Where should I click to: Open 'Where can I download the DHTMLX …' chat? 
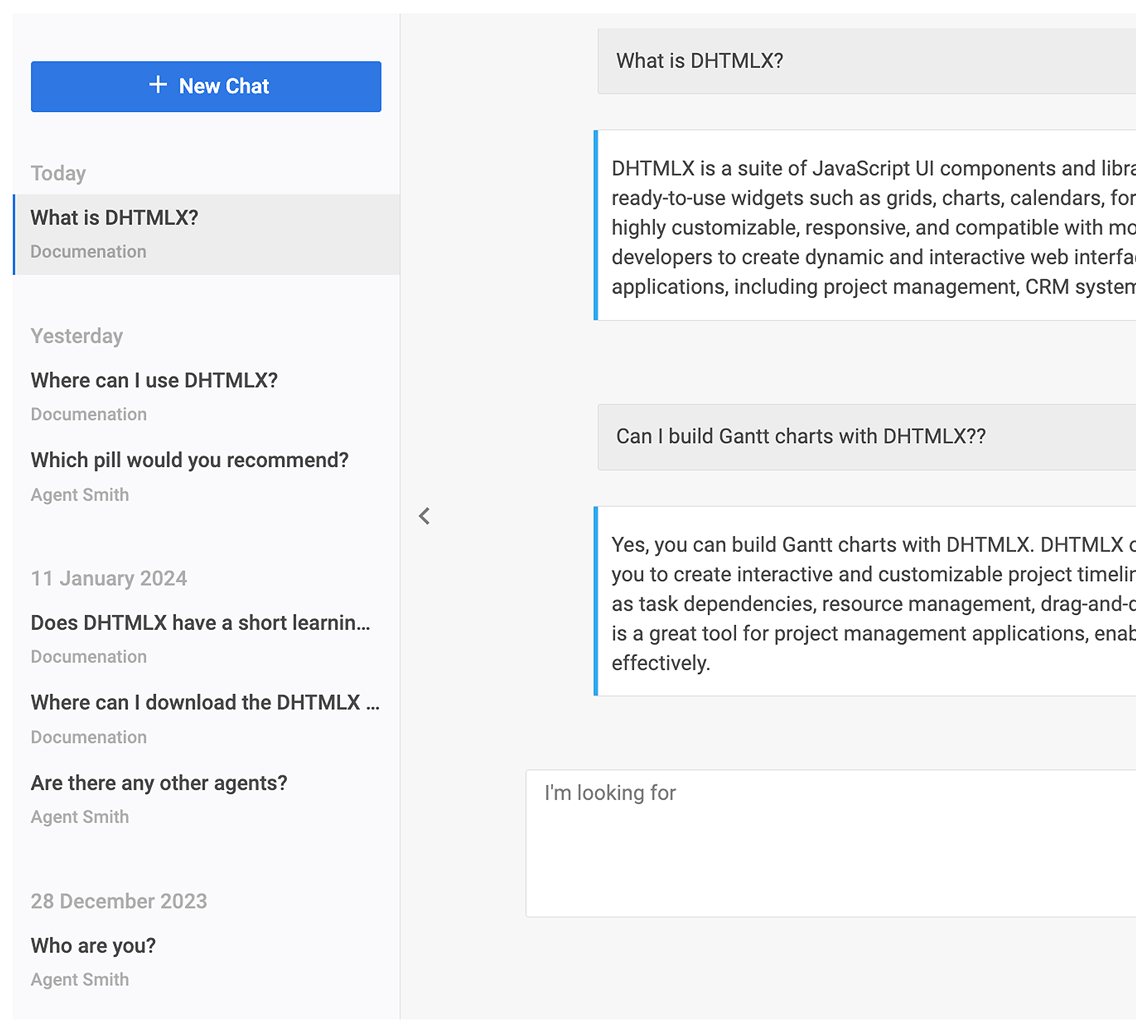[206, 719]
